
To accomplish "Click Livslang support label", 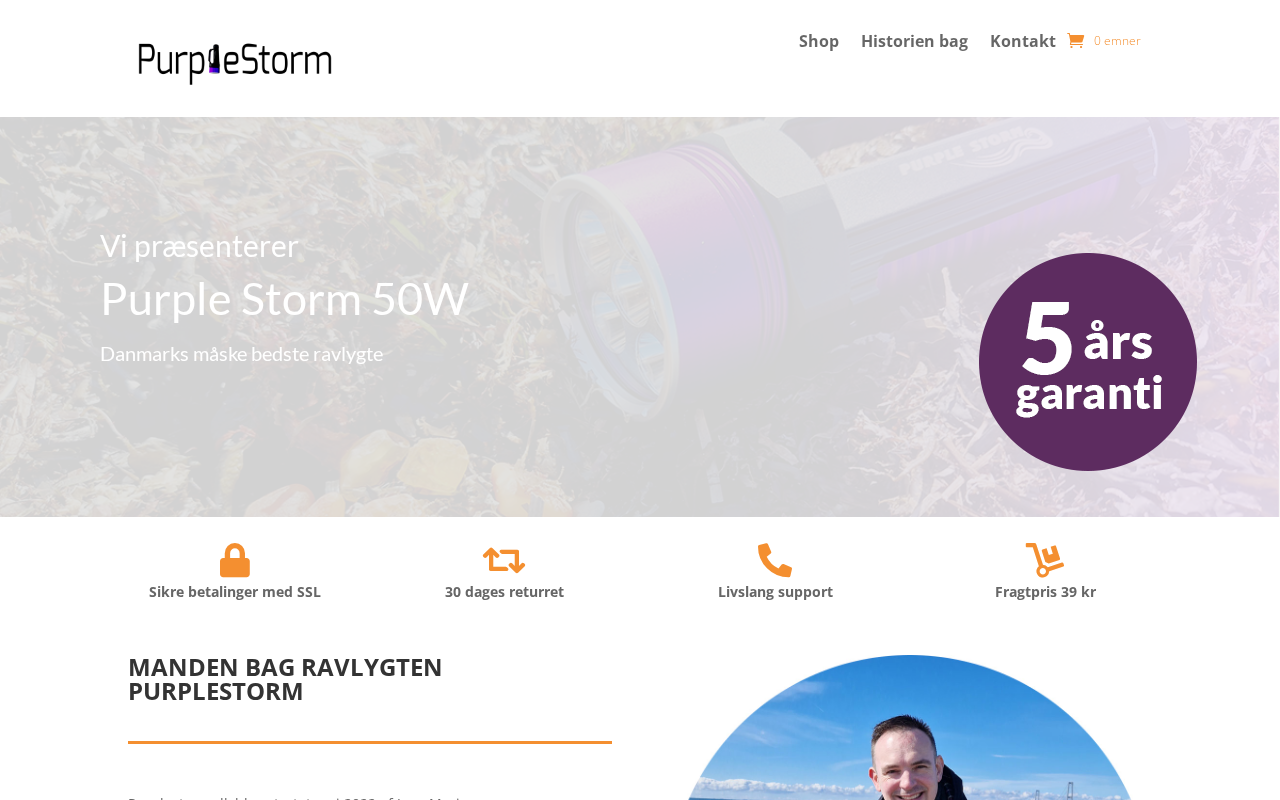I will [x=775, y=592].
